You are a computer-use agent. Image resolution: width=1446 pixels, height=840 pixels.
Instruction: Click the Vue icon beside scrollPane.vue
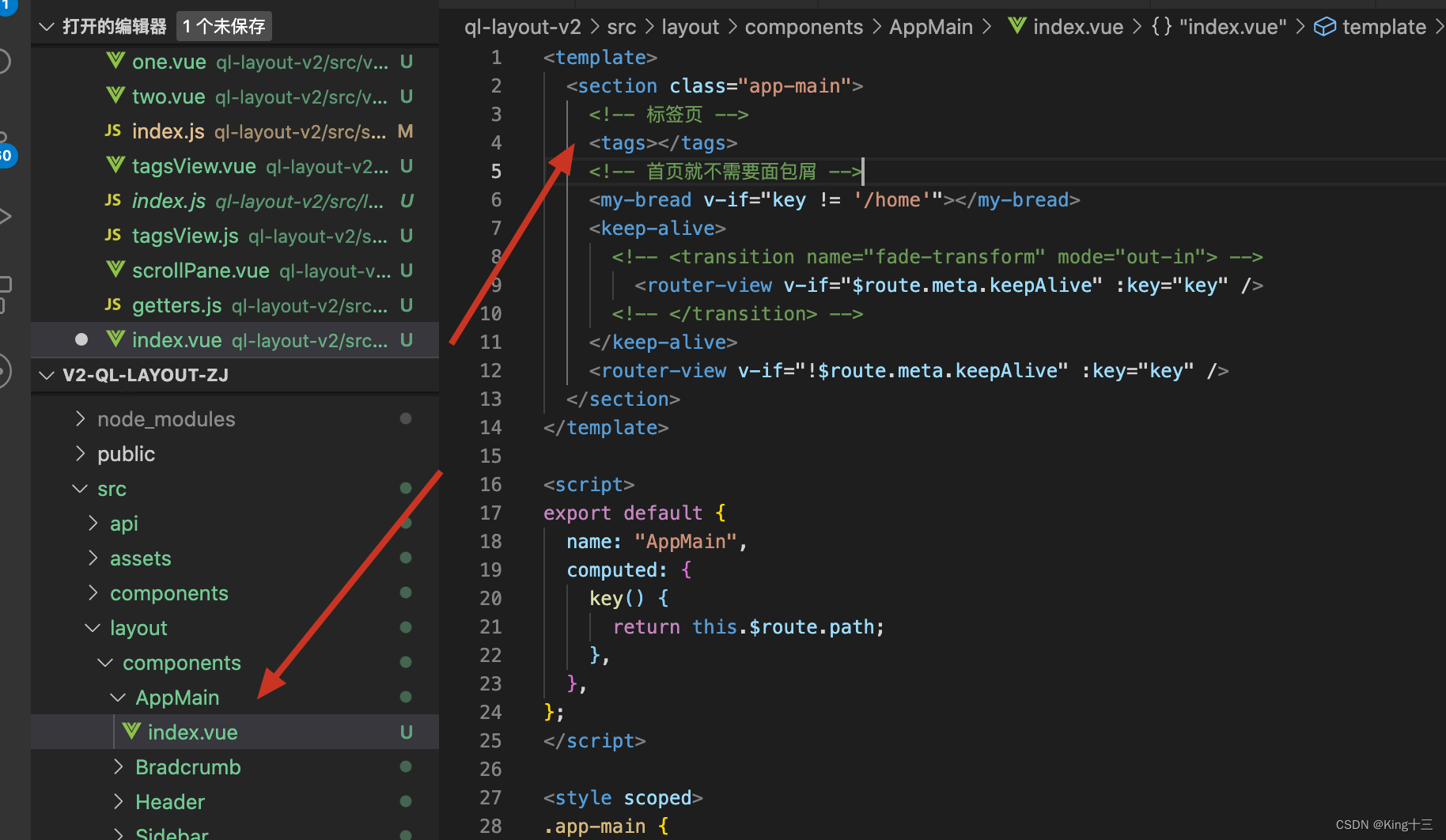115,270
